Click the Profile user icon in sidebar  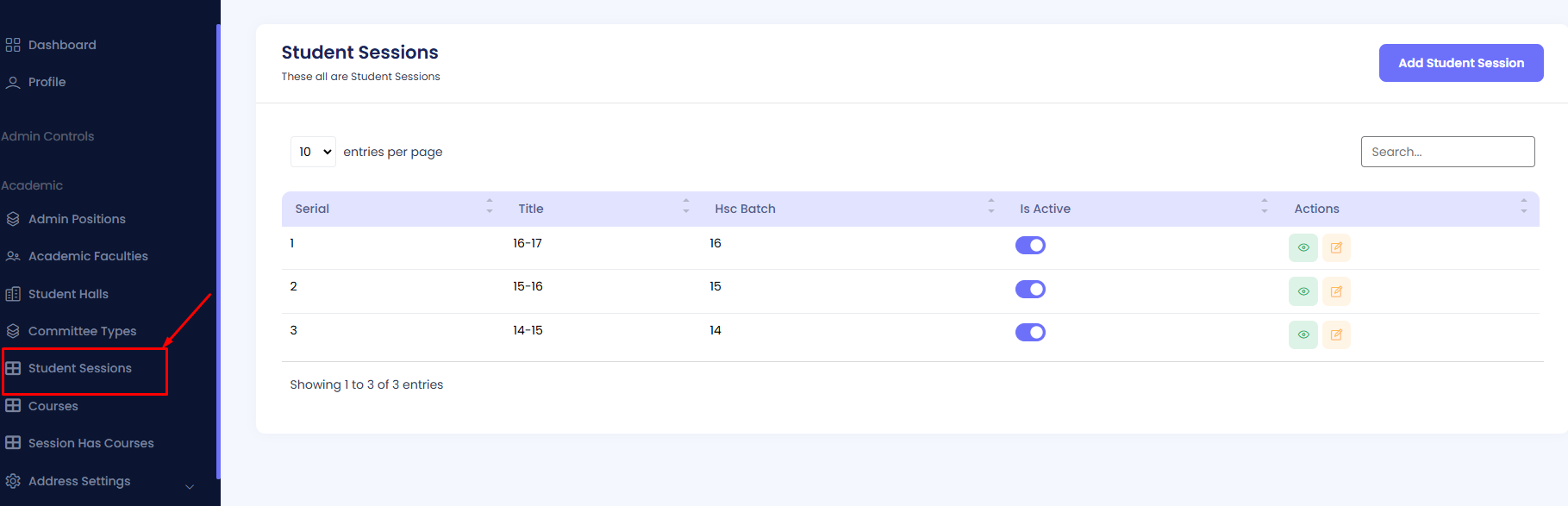13,82
